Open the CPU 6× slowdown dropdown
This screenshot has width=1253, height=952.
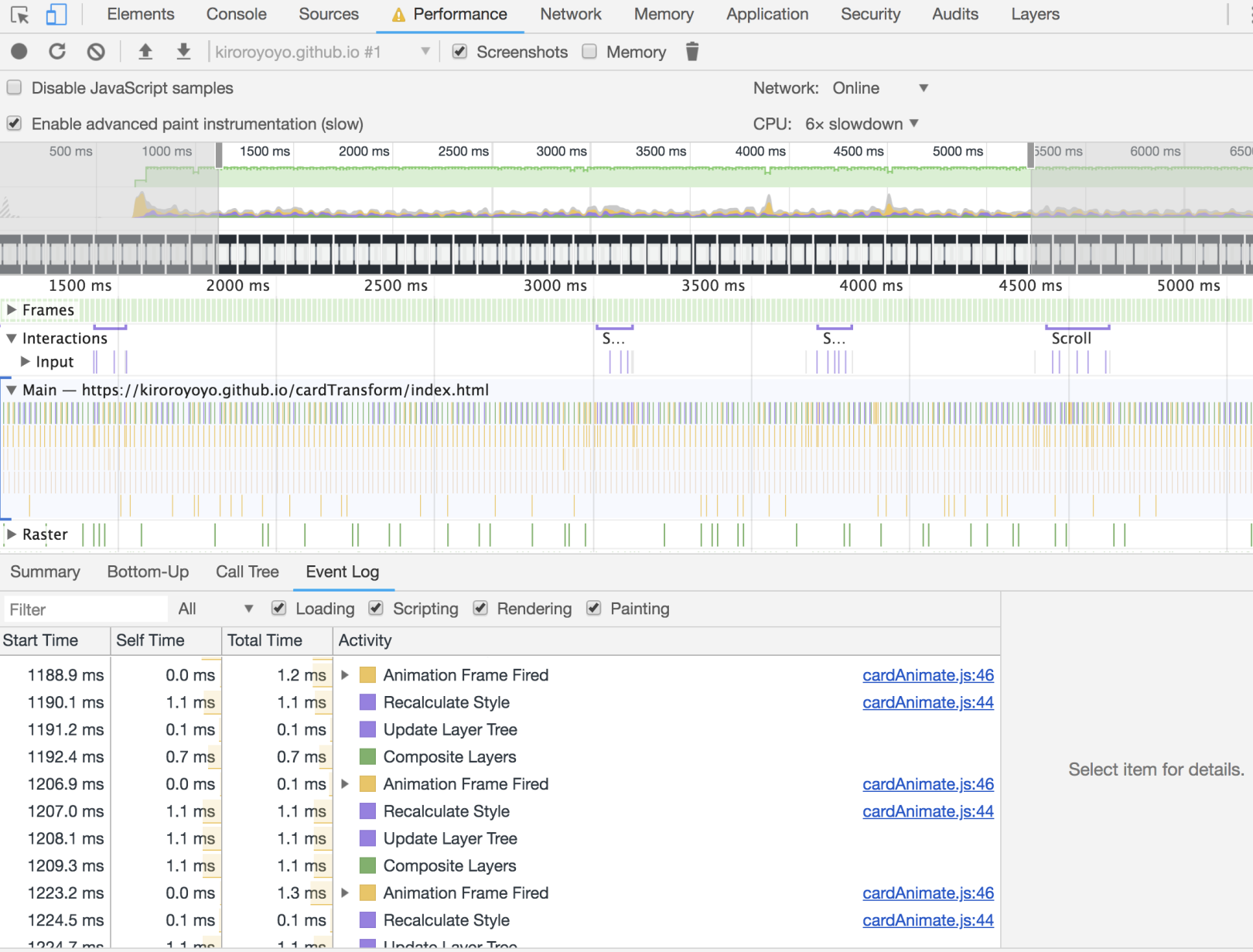(x=862, y=124)
